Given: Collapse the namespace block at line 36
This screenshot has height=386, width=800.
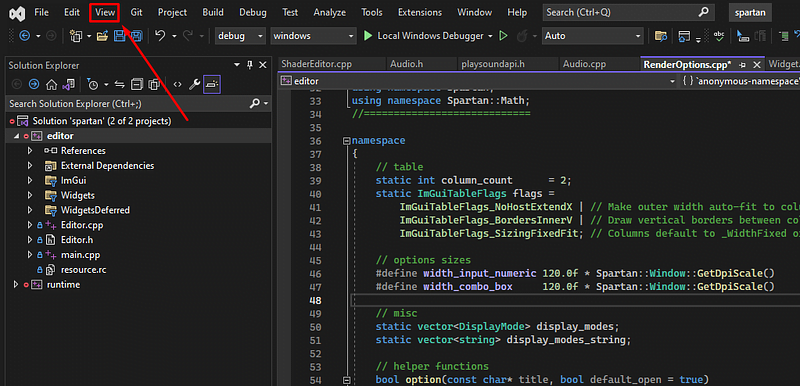Looking at the screenshot, I should click(347, 141).
